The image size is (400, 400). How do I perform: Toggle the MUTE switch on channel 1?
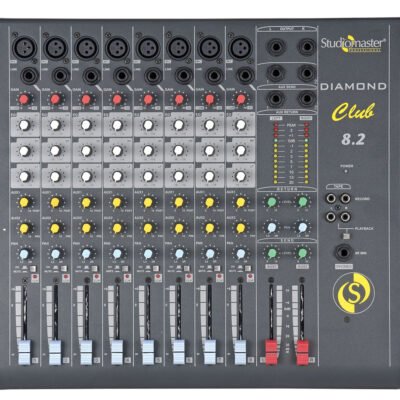click(33, 269)
